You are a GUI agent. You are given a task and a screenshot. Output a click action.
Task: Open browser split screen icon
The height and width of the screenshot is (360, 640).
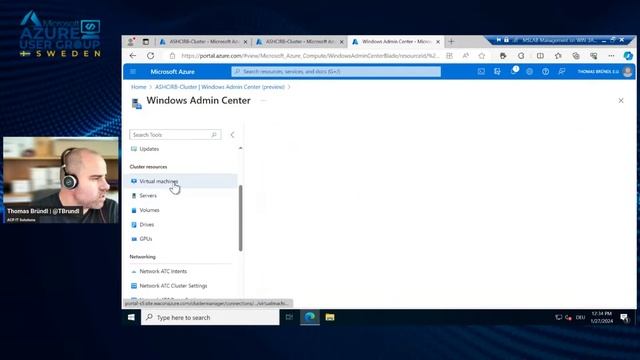[540, 56]
